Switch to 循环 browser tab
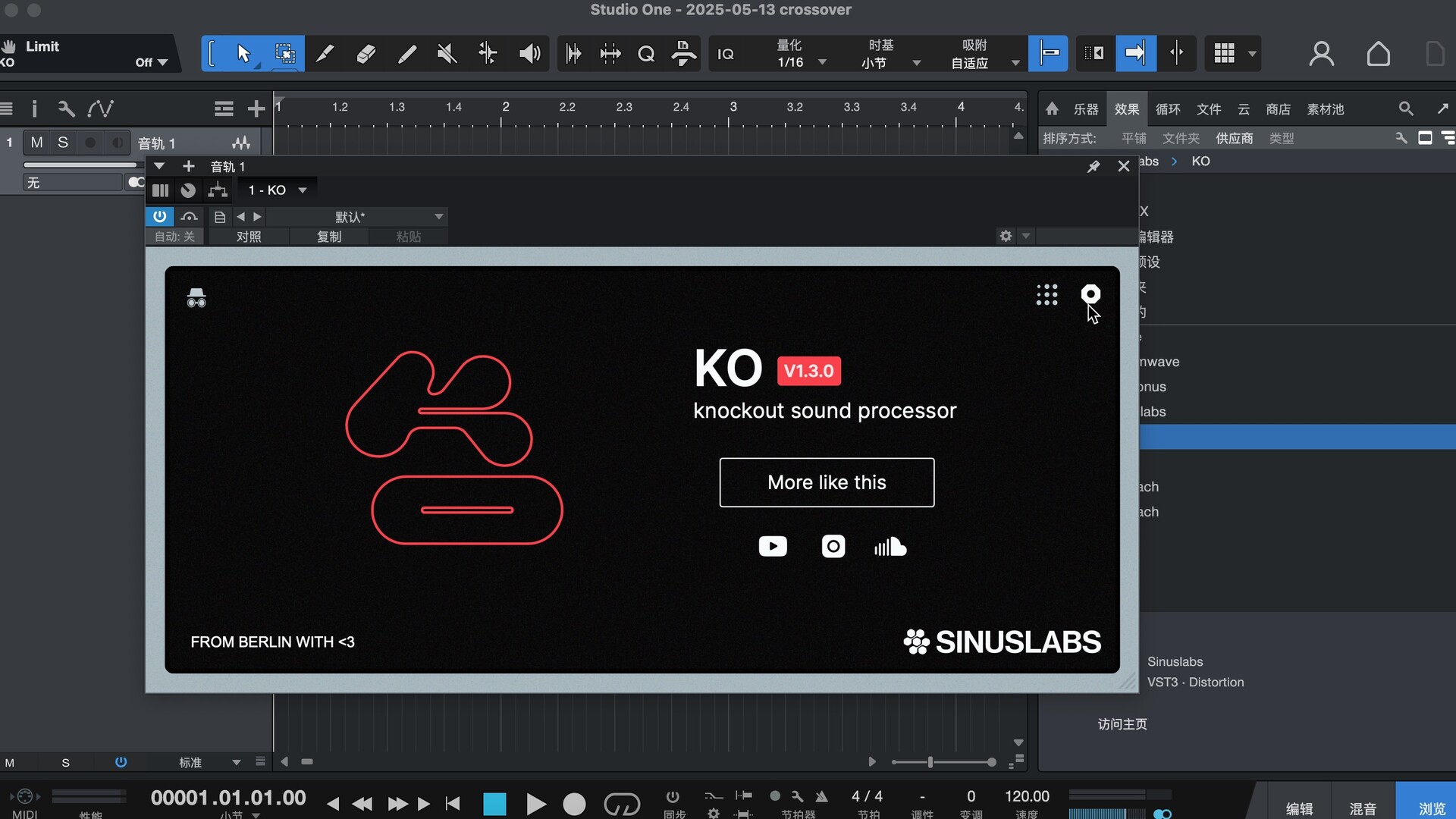The width and height of the screenshot is (1456, 819). pos(1168,109)
